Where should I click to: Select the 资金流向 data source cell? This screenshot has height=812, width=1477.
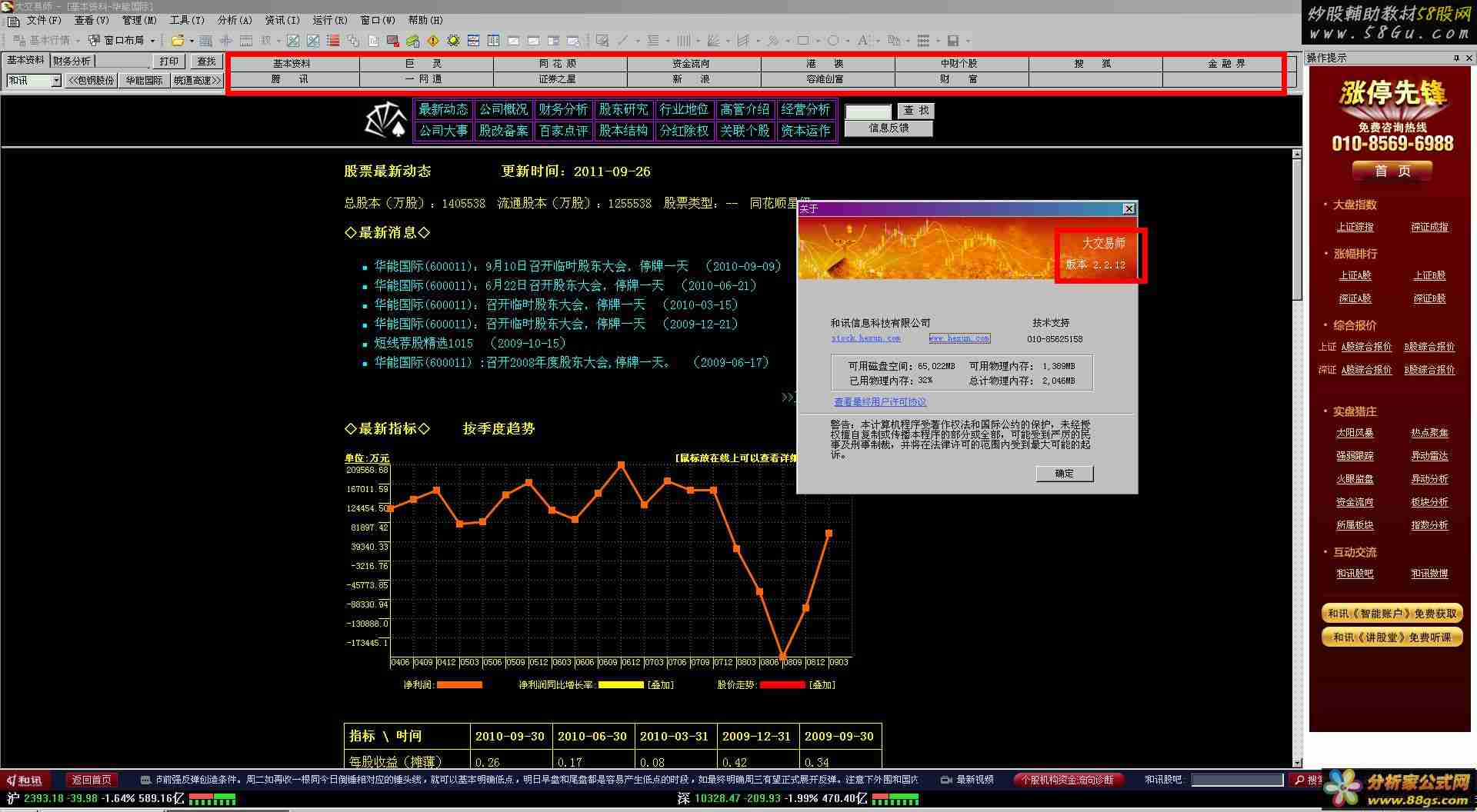tap(694, 64)
